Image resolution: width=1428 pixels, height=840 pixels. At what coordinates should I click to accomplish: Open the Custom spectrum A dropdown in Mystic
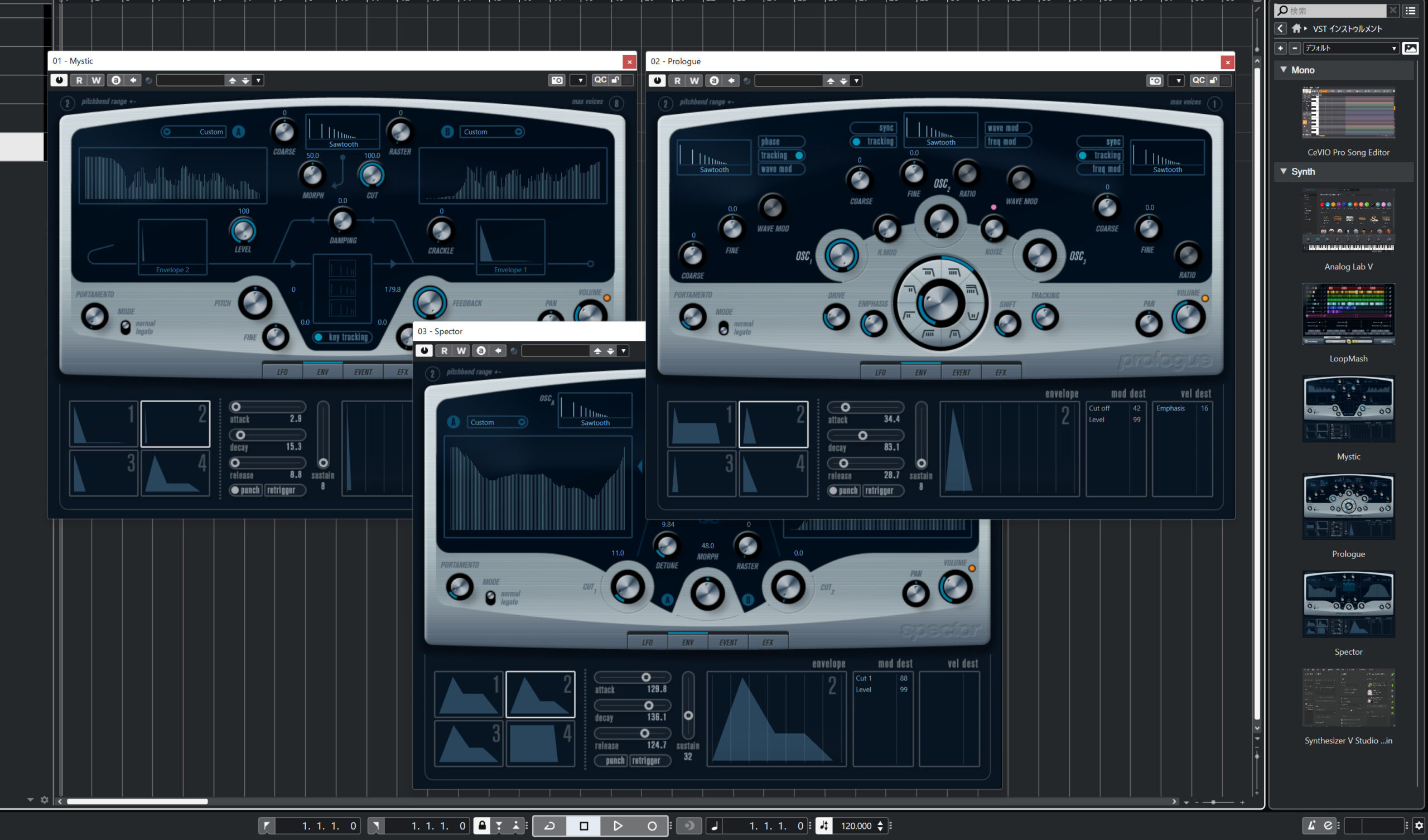point(194,132)
